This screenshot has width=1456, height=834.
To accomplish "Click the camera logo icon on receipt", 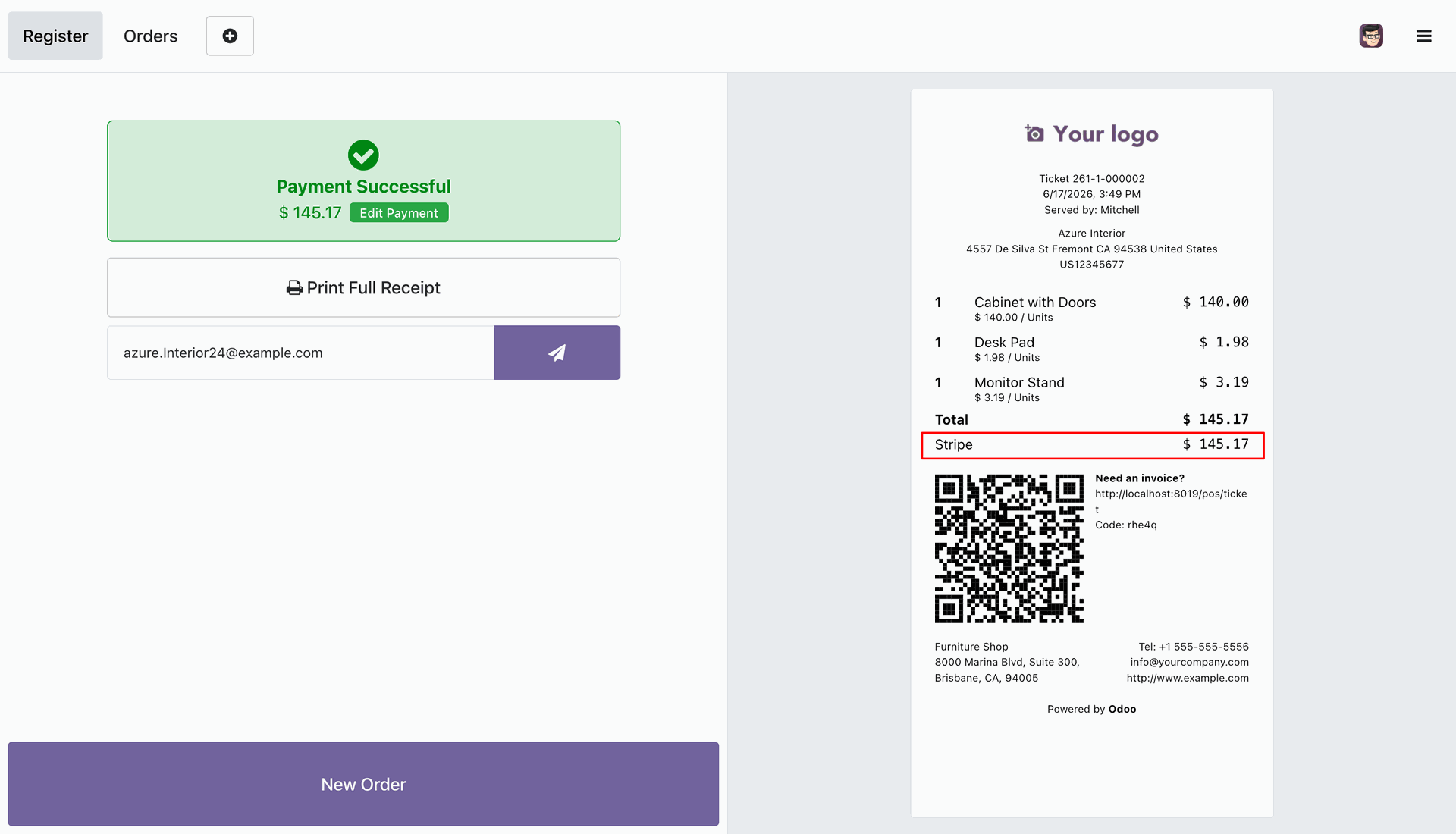I will (1034, 133).
